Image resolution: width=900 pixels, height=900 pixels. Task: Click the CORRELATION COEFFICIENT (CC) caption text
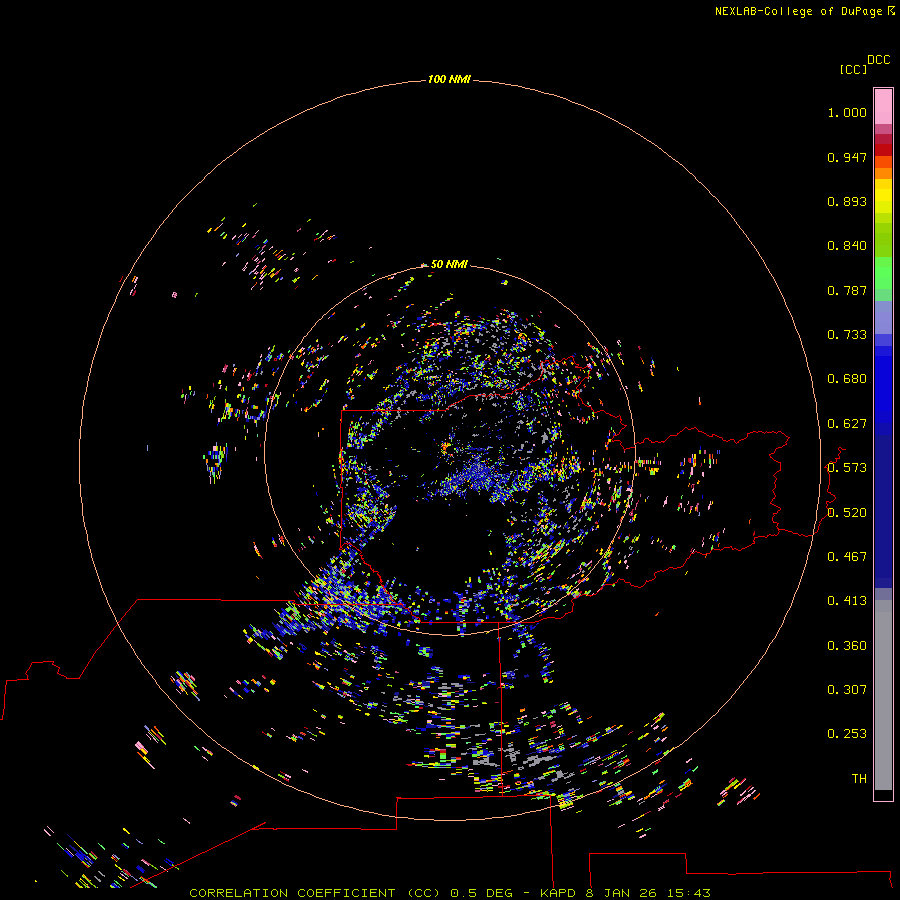[315, 893]
